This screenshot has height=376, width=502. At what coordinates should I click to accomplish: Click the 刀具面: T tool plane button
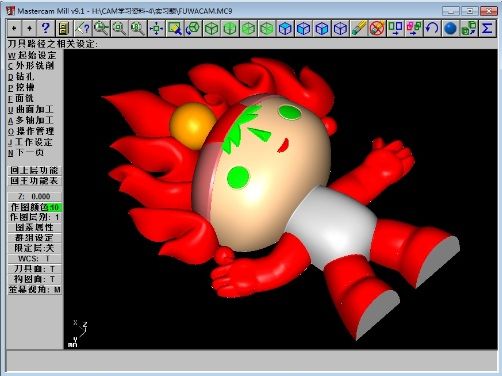[34, 269]
